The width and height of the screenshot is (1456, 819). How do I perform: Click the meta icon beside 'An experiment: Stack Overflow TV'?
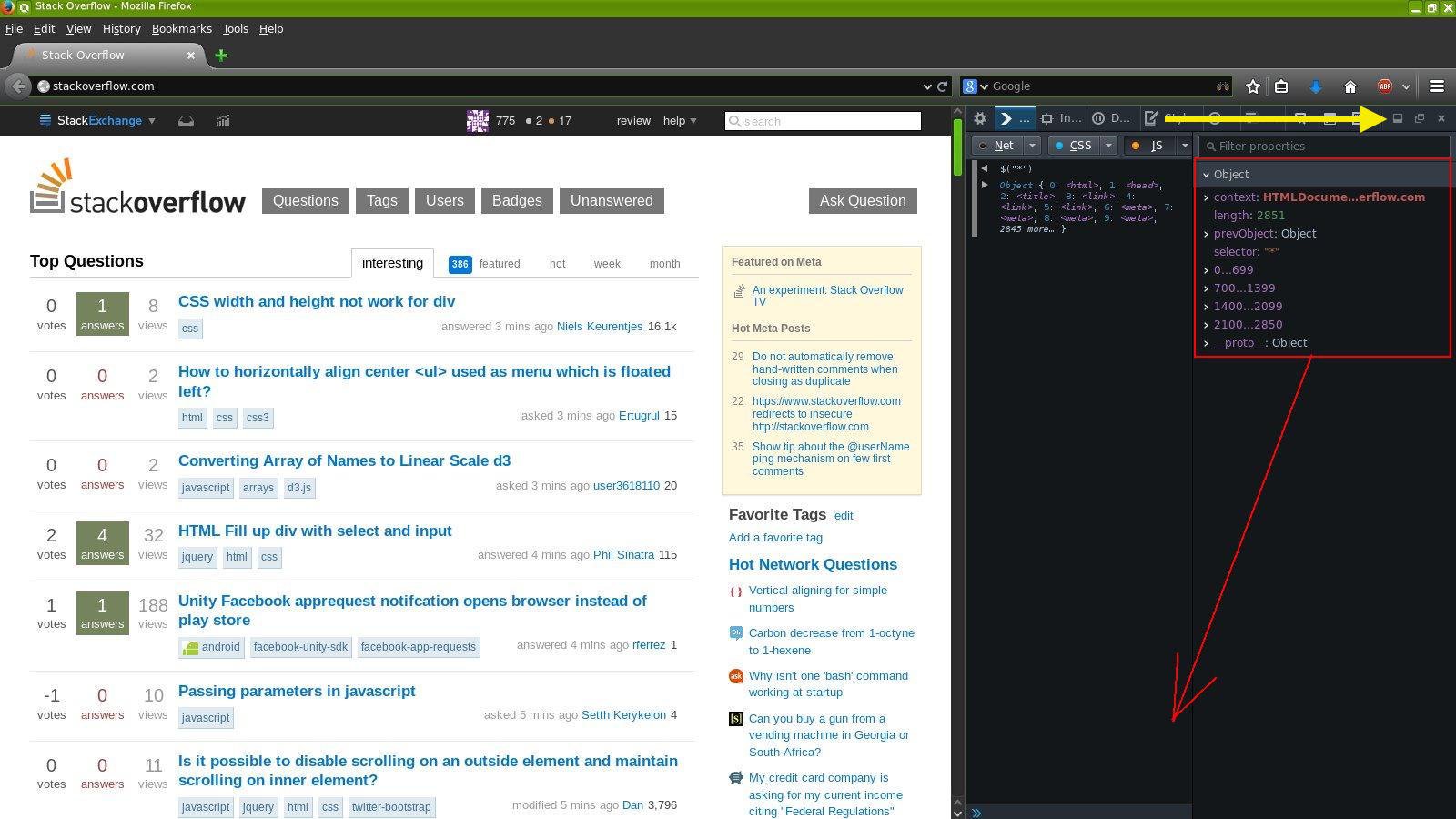coord(739,292)
